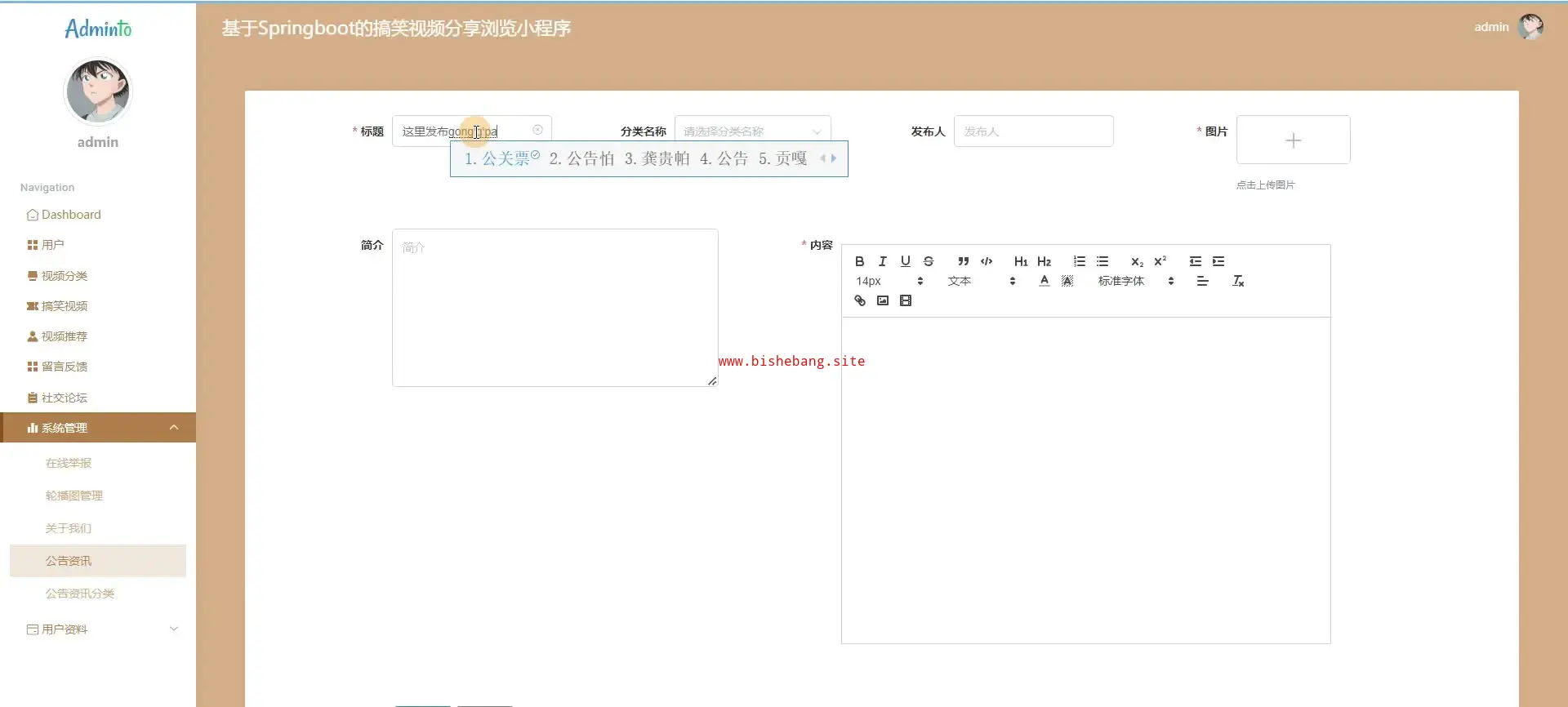Go to previous IME candidate page
Viewport: 1568px width, 707px height.
click(x=823, y=158)
